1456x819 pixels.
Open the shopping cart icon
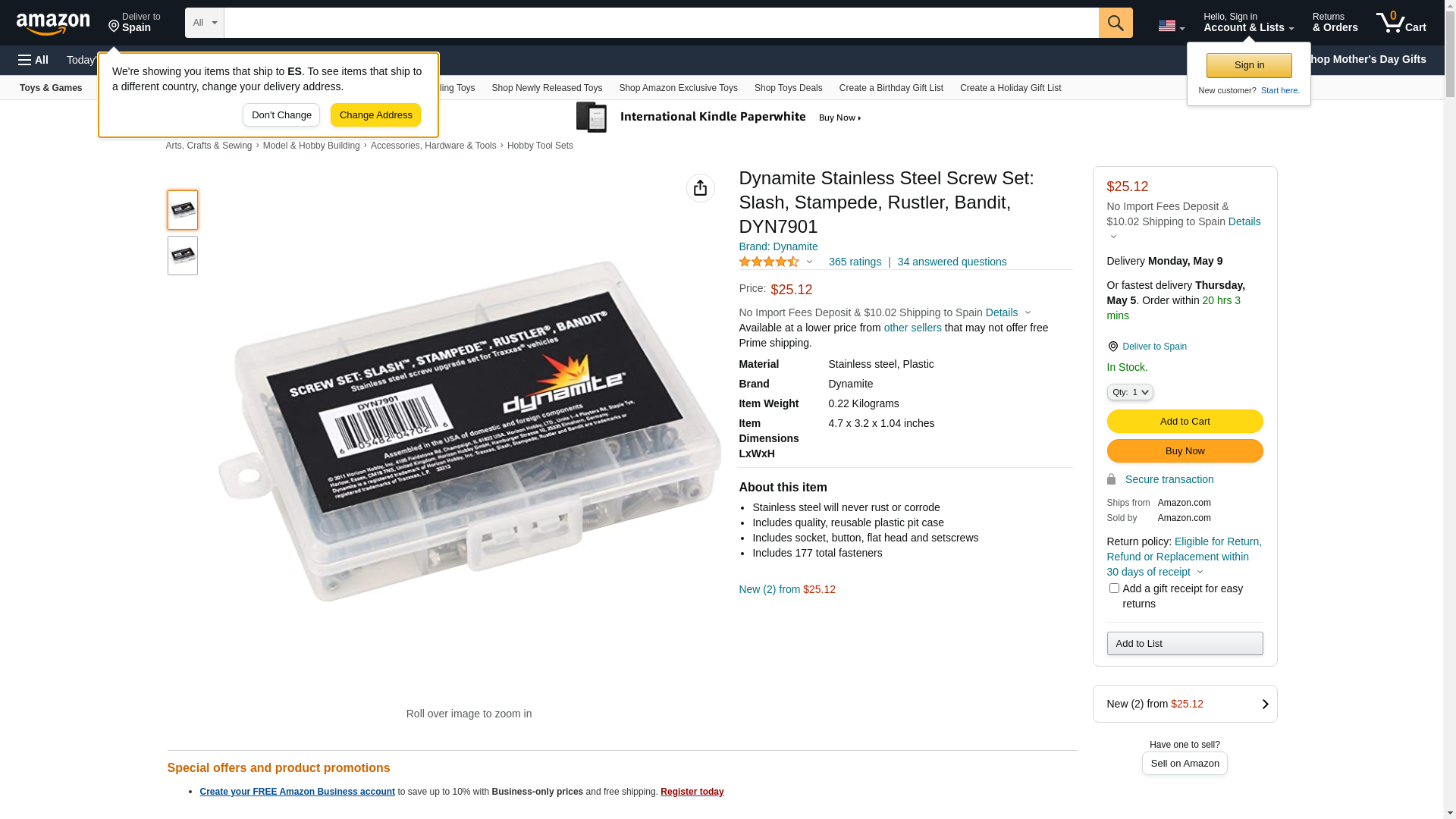(x=1401, y=23)
